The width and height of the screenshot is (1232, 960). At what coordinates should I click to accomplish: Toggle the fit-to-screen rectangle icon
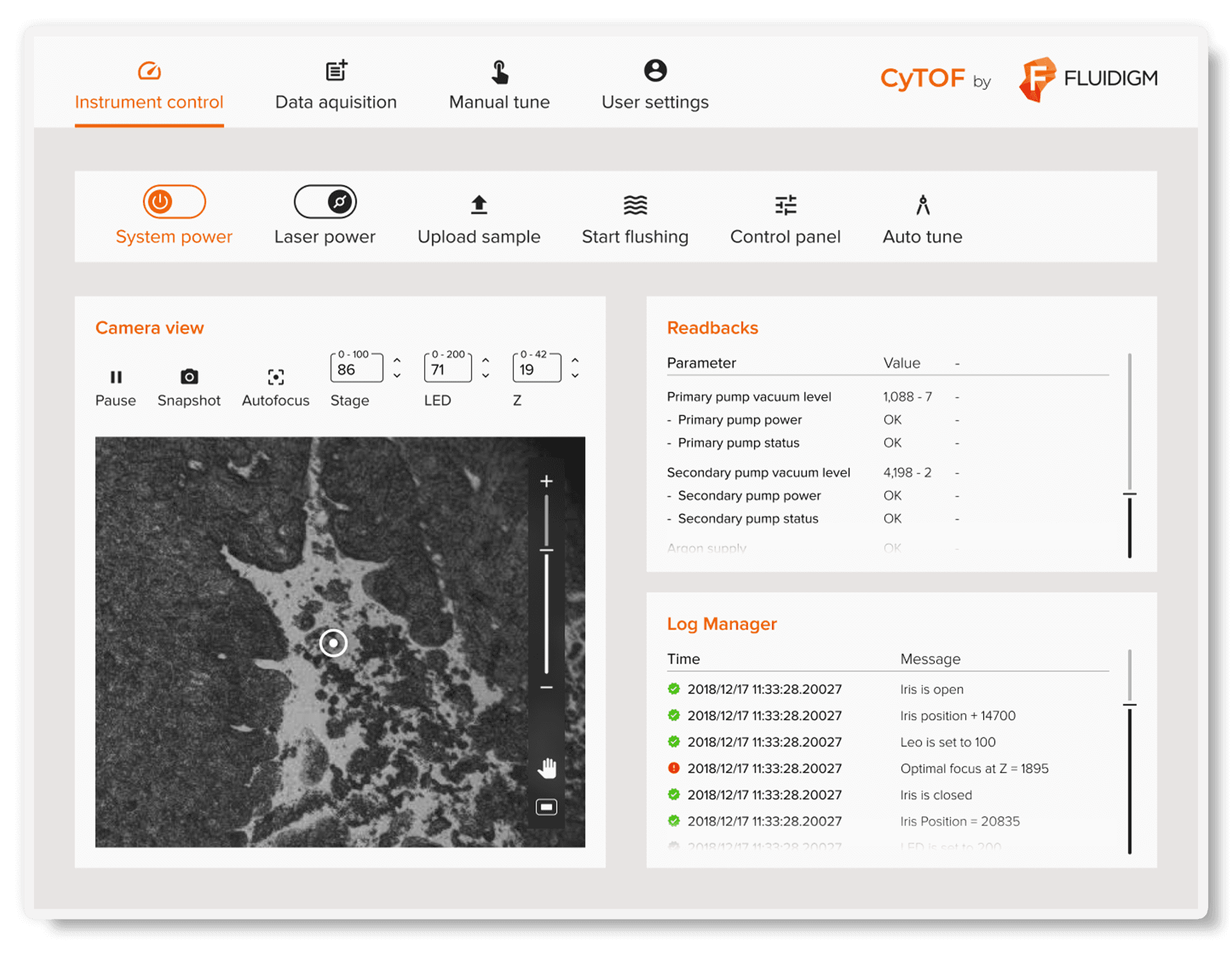tap(546, 807)
